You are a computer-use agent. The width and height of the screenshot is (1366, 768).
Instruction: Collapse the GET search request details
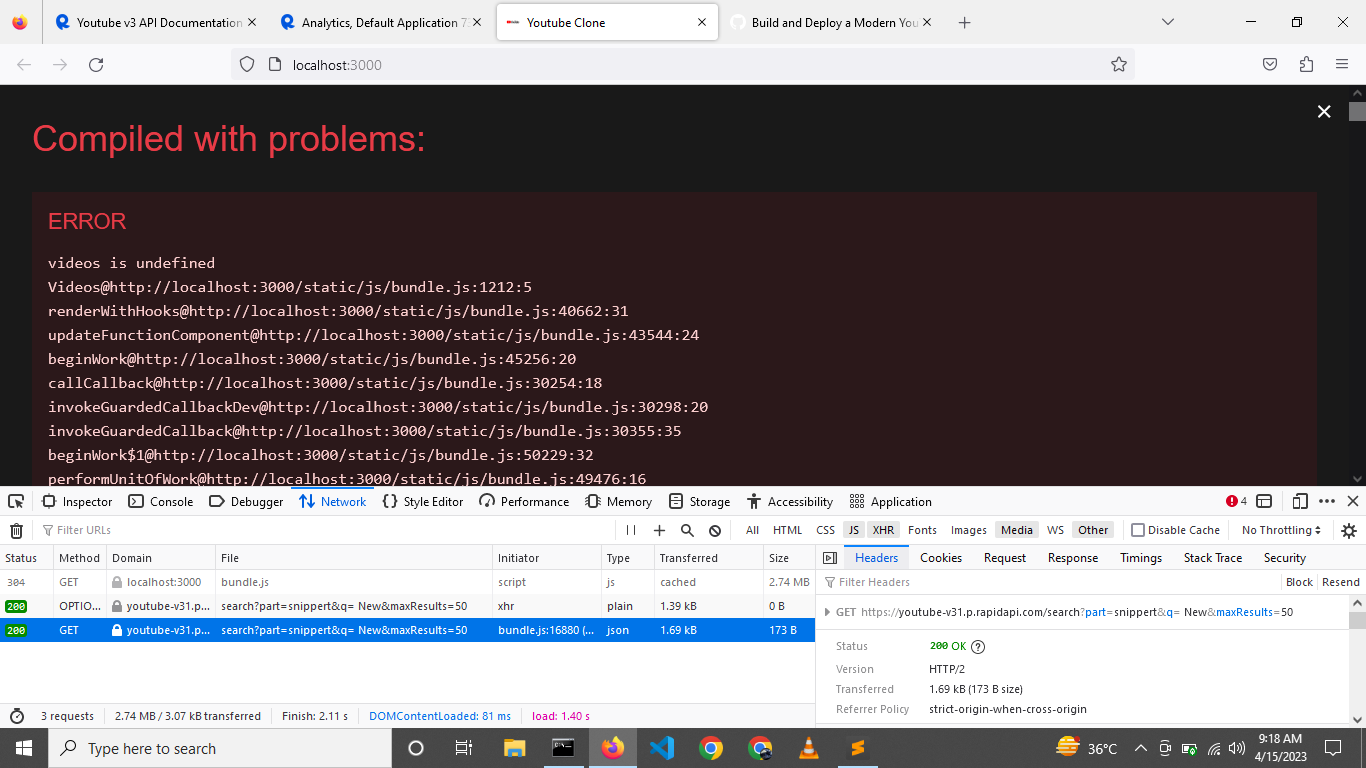pyautogui.click(x=827, y=613)
